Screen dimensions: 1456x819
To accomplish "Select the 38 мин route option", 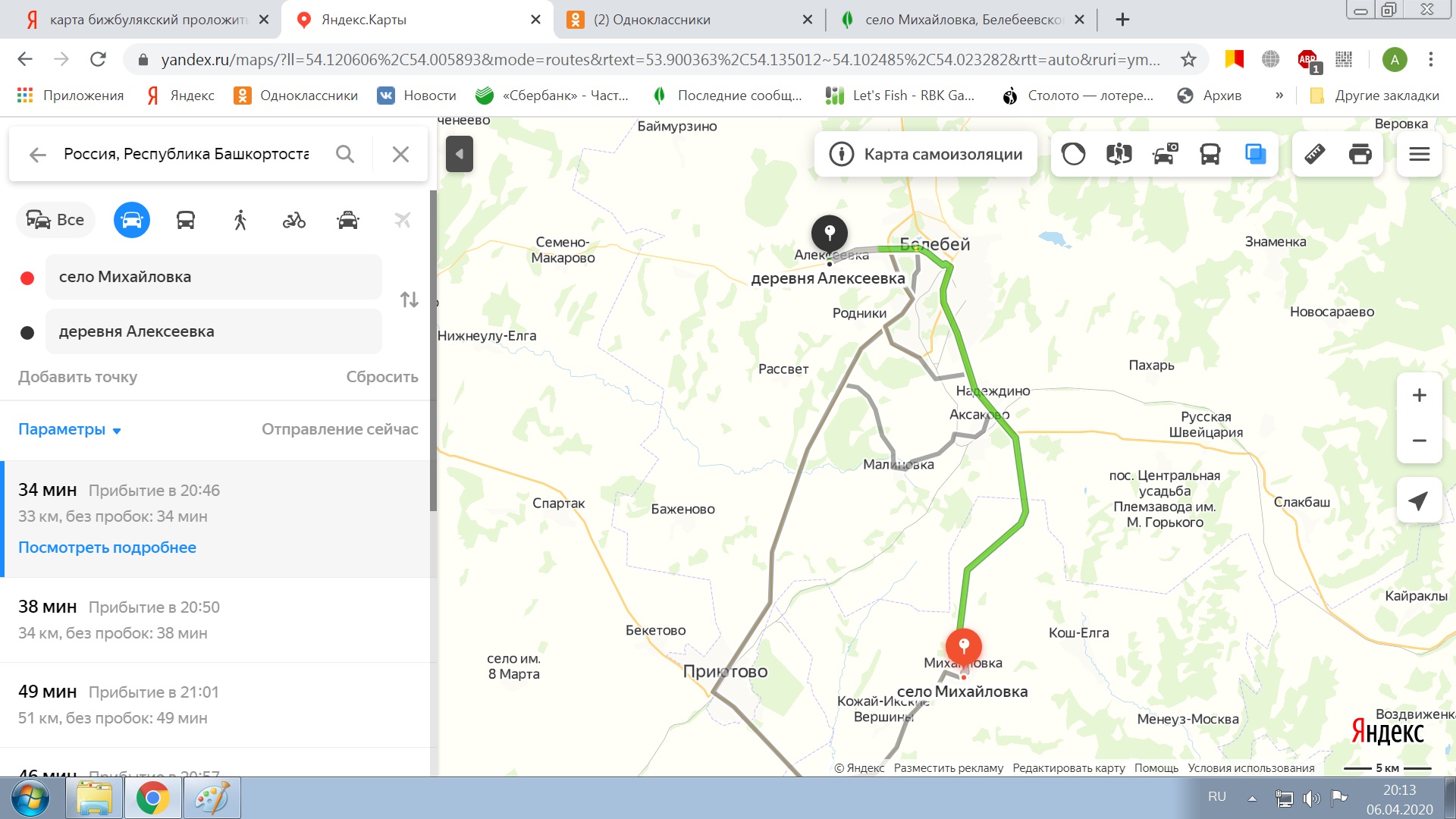I will 217,620.
